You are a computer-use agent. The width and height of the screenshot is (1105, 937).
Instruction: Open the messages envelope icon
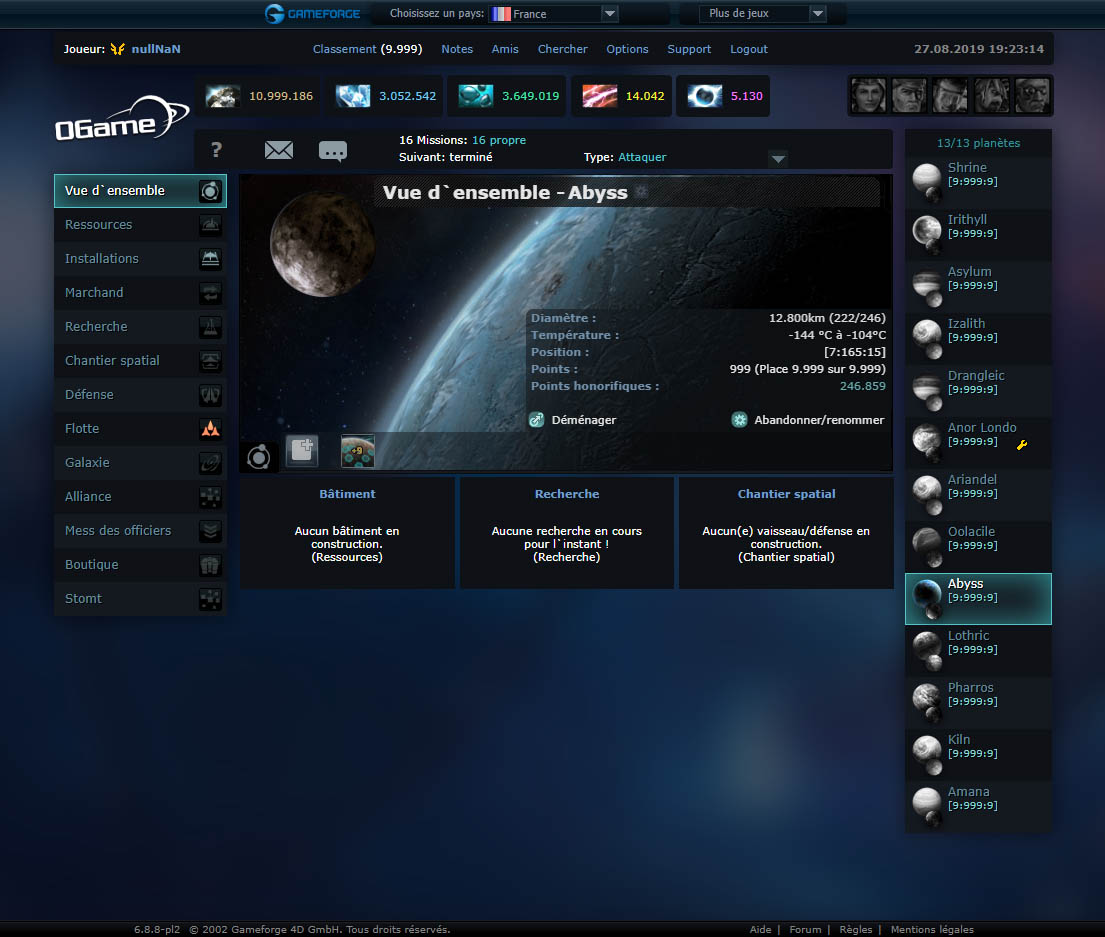[x=279, y=150]
